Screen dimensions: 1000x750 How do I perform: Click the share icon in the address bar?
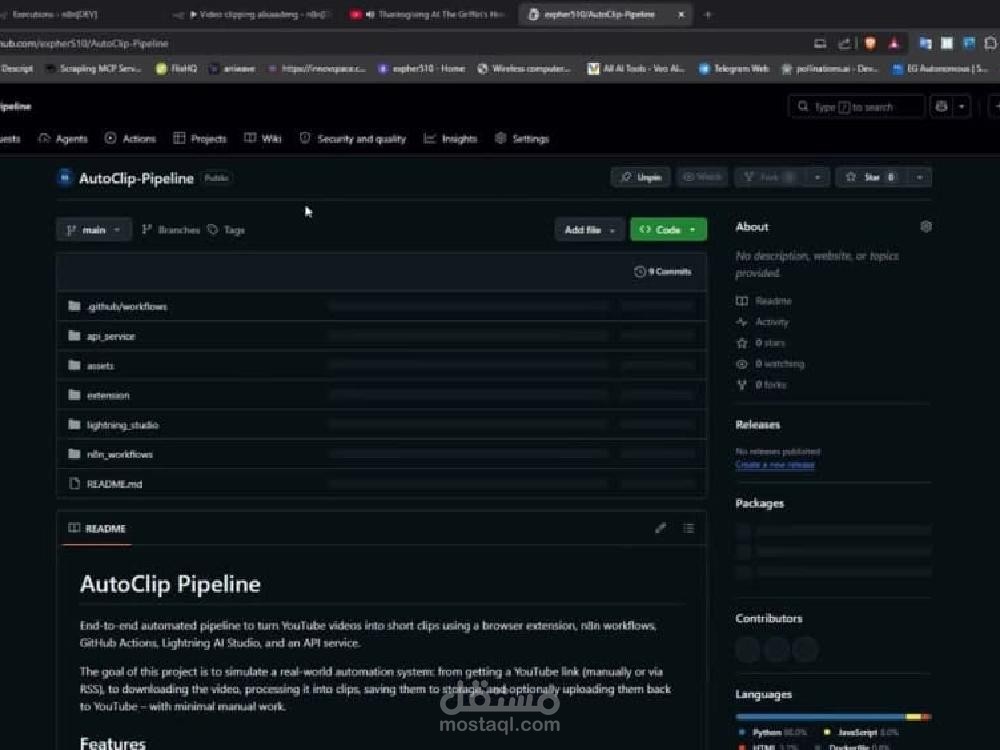coord(844,43)
